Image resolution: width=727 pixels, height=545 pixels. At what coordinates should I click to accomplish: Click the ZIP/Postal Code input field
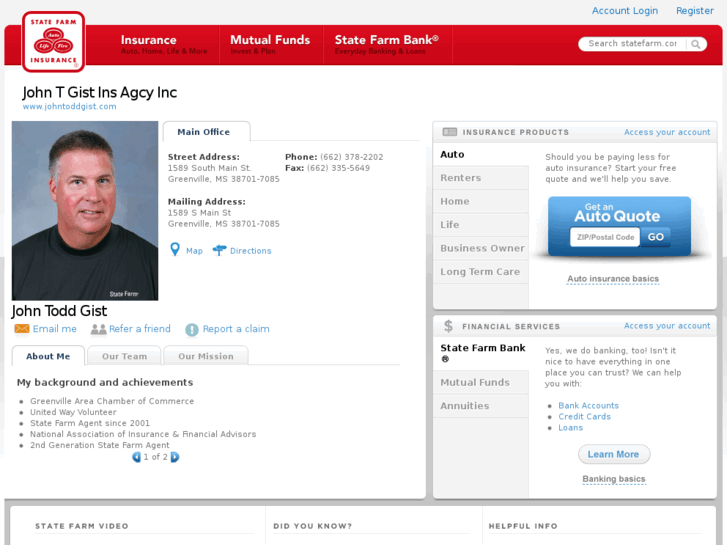[x=605, y=237]
